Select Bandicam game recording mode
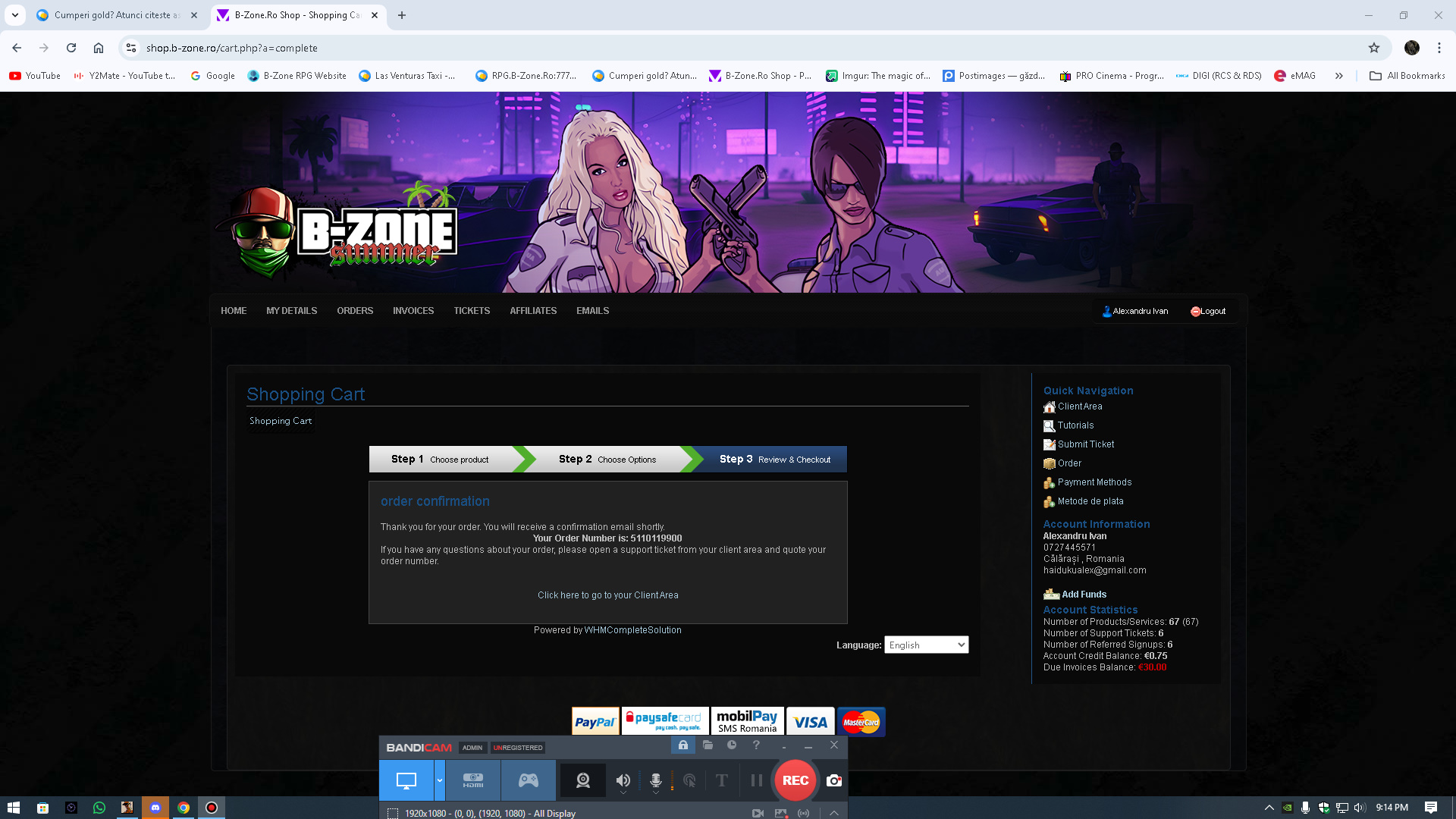 click(528, 780)
